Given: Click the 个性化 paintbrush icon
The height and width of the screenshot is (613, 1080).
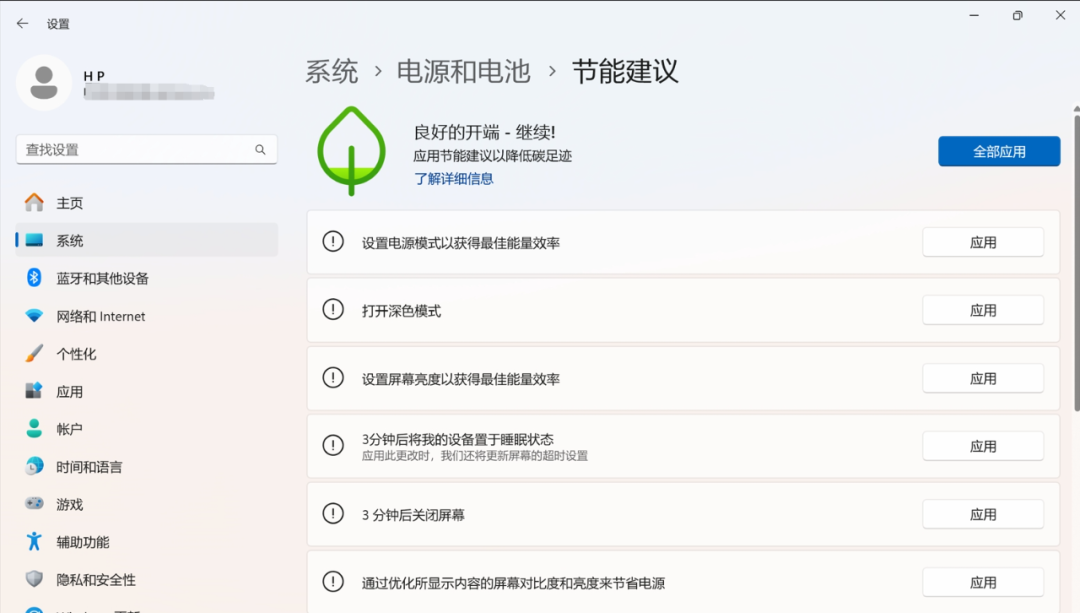Looking at the screenshot, I should click(34, 353).
